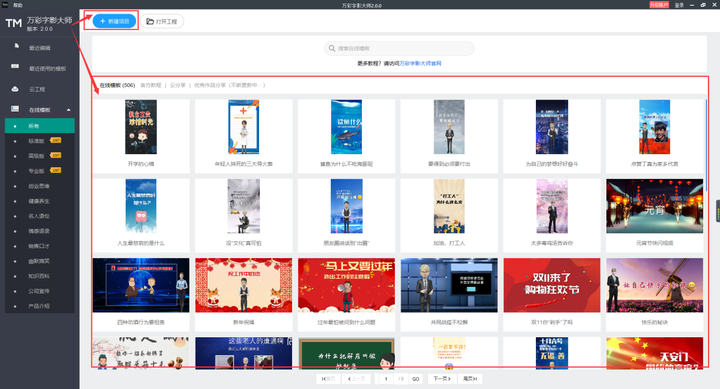Select the 名人语句 category

[39, 216]
